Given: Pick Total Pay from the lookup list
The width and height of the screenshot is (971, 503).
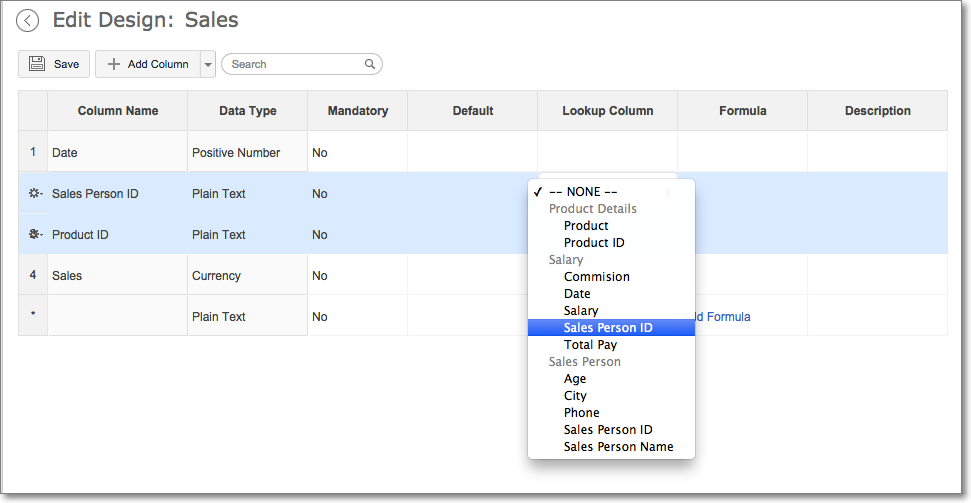Looking at the screenshot, I should (x=590, y=345).
